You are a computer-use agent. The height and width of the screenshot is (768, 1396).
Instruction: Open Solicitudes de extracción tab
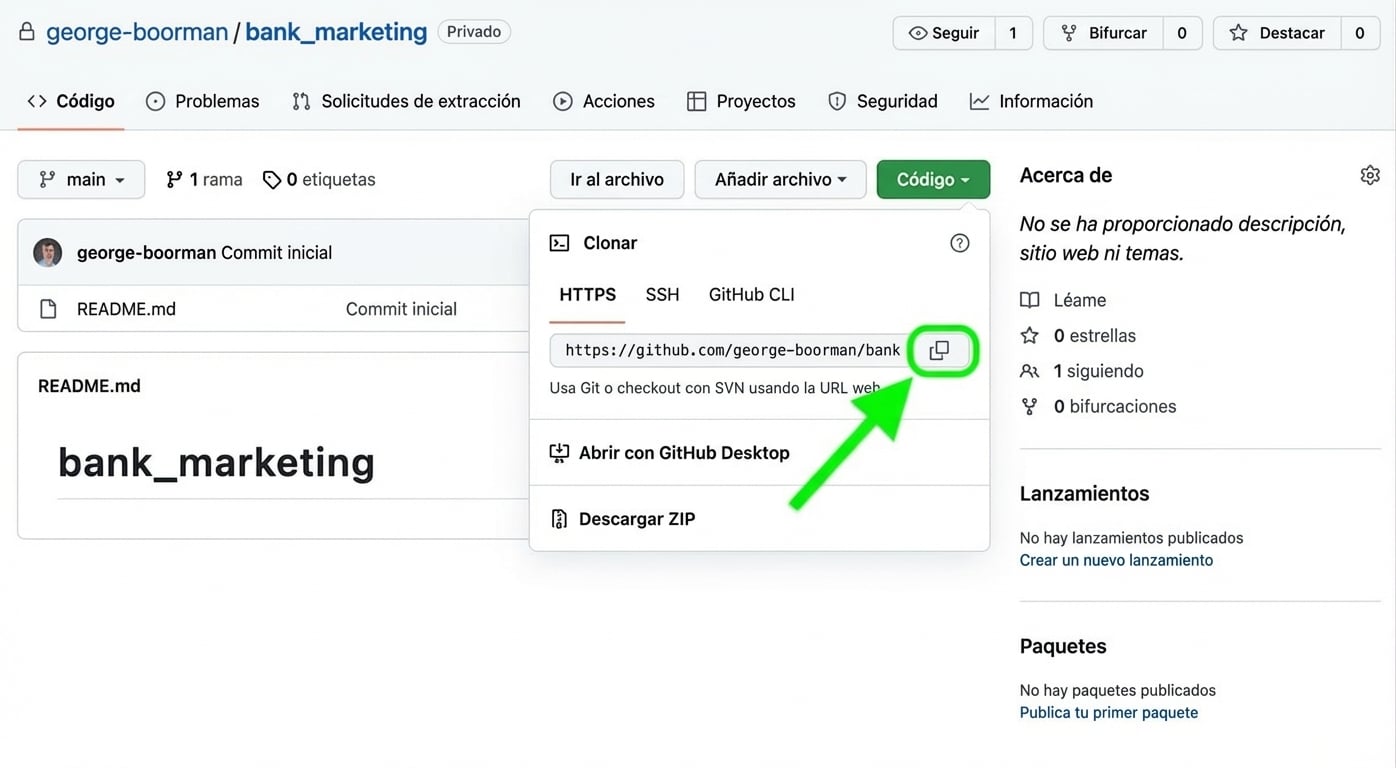pyautogui.click(x=406, y=101)
